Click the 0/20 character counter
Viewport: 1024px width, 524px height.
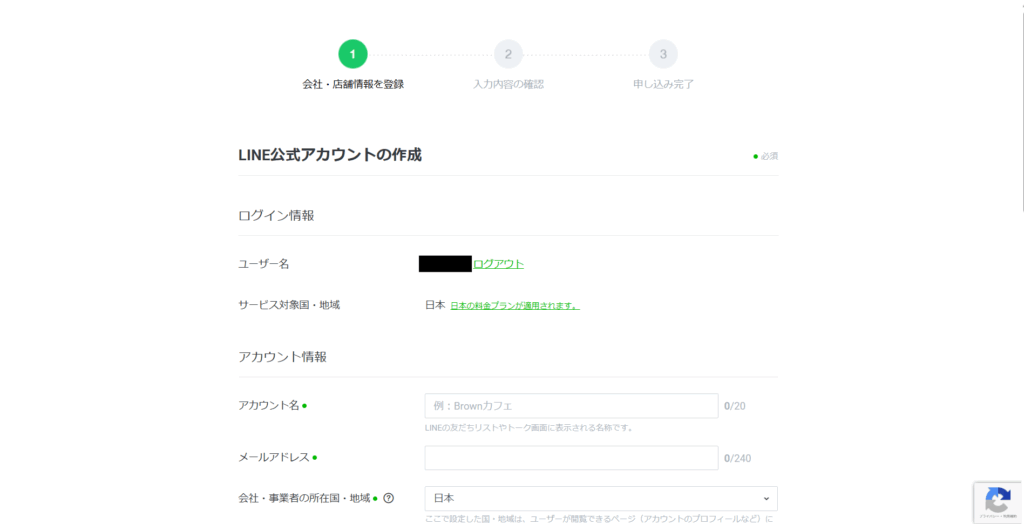pyautogui.click(x=735, y=406)
